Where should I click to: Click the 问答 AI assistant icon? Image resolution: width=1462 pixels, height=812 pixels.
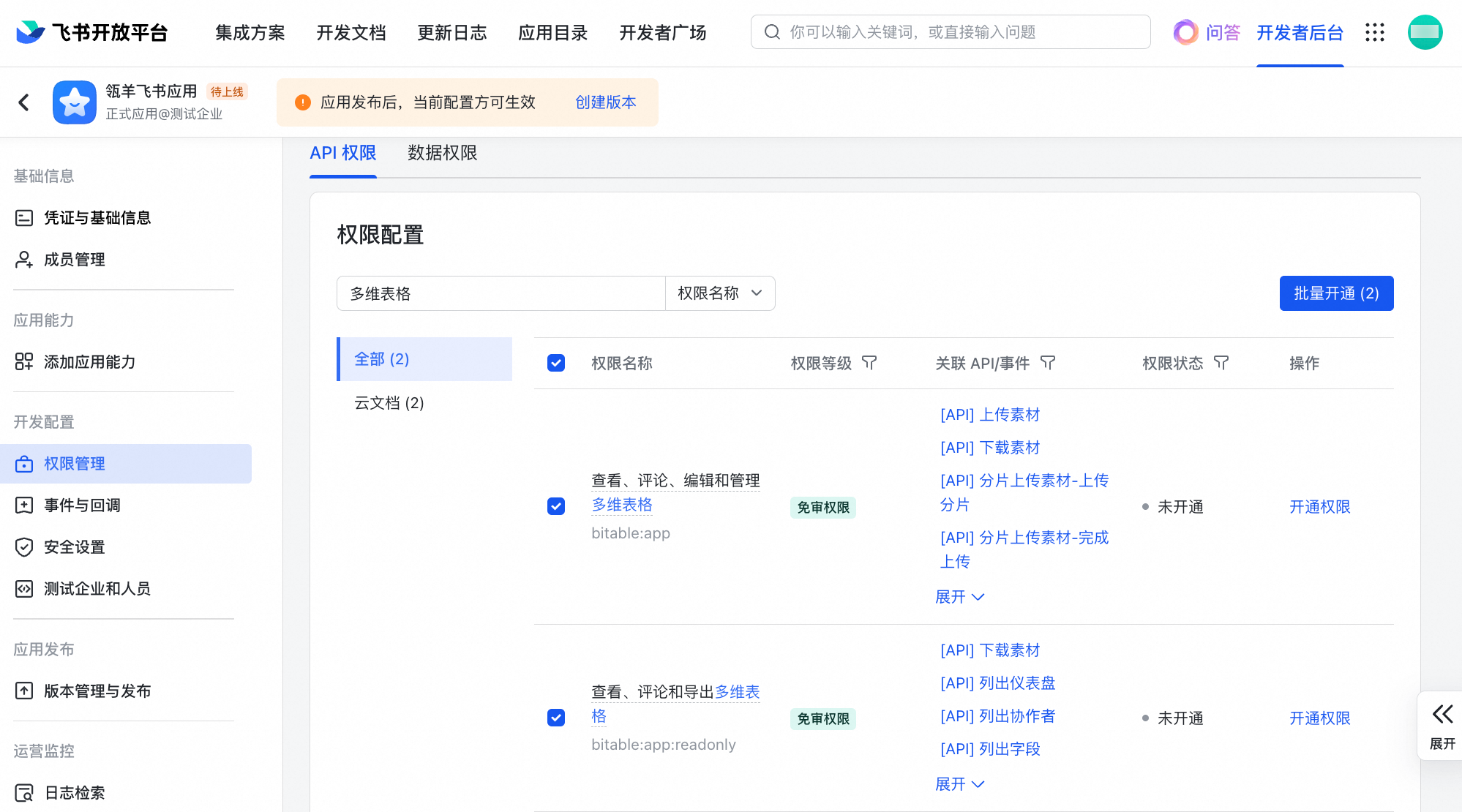[x=1185, y=32]
